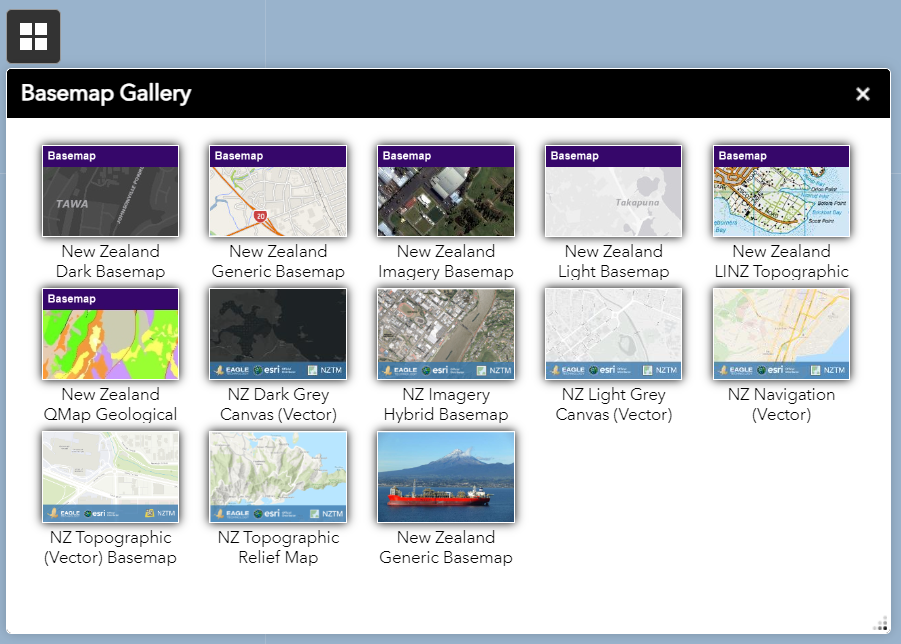
Task: Open the NZ Topographic (Vector) Basemap
Action: click(x=110, y=477)
